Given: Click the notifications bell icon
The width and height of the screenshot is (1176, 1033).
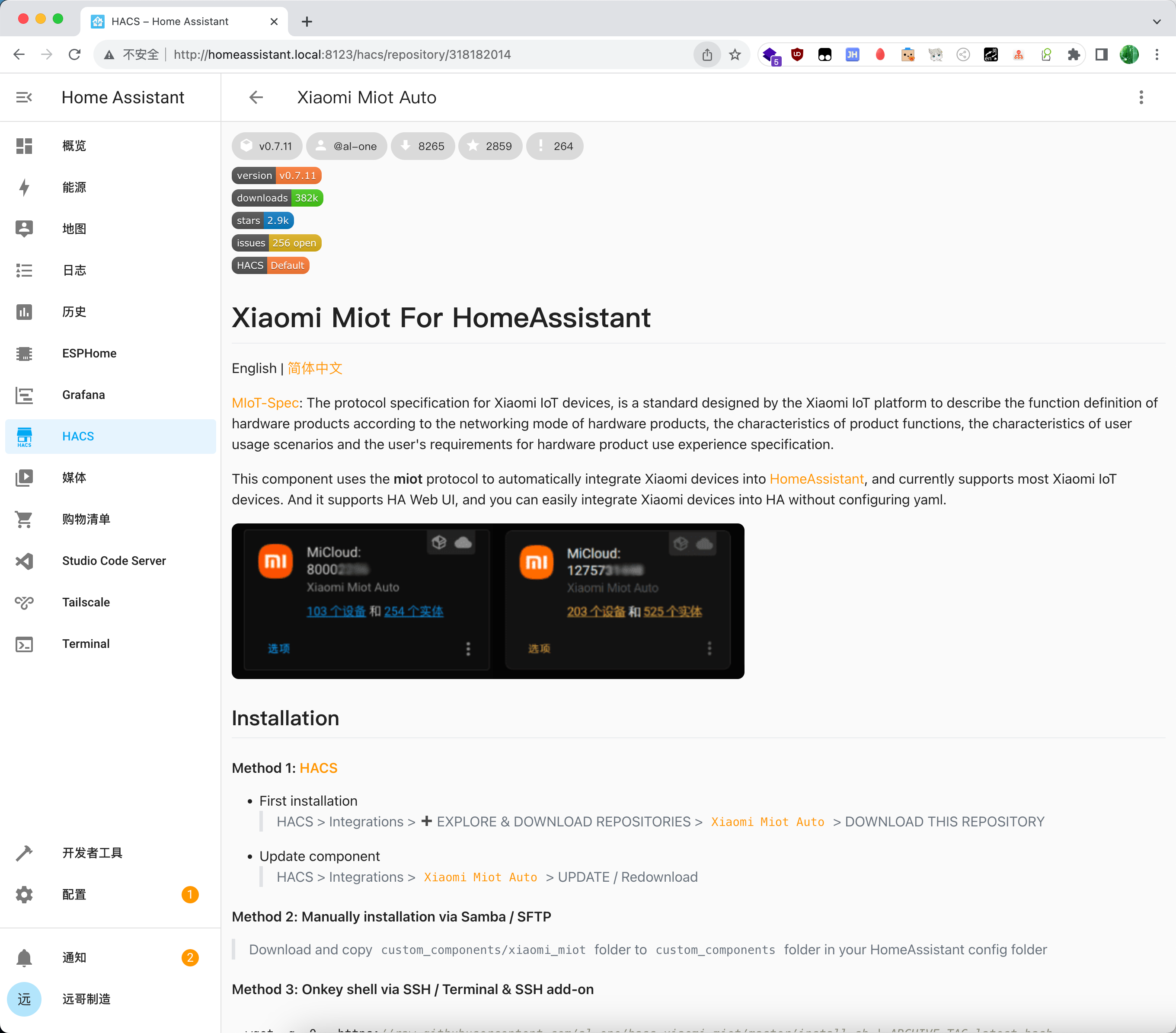Looking at the screenshot, I should [24, 958].
